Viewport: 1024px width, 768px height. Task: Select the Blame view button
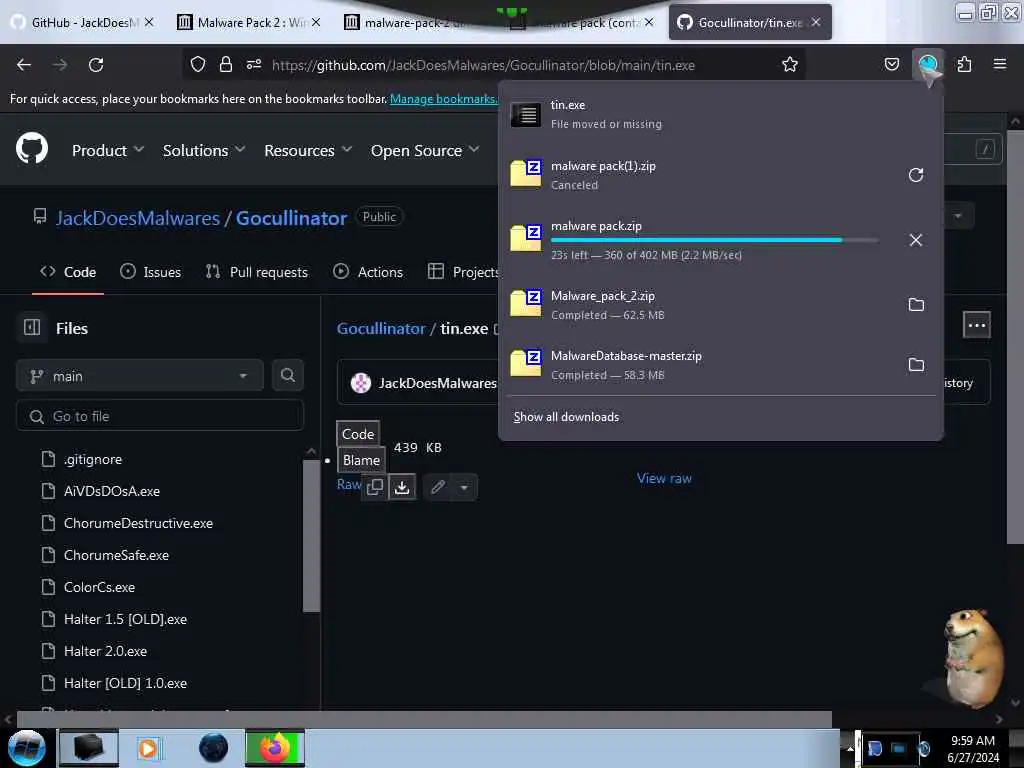point(361,460)
